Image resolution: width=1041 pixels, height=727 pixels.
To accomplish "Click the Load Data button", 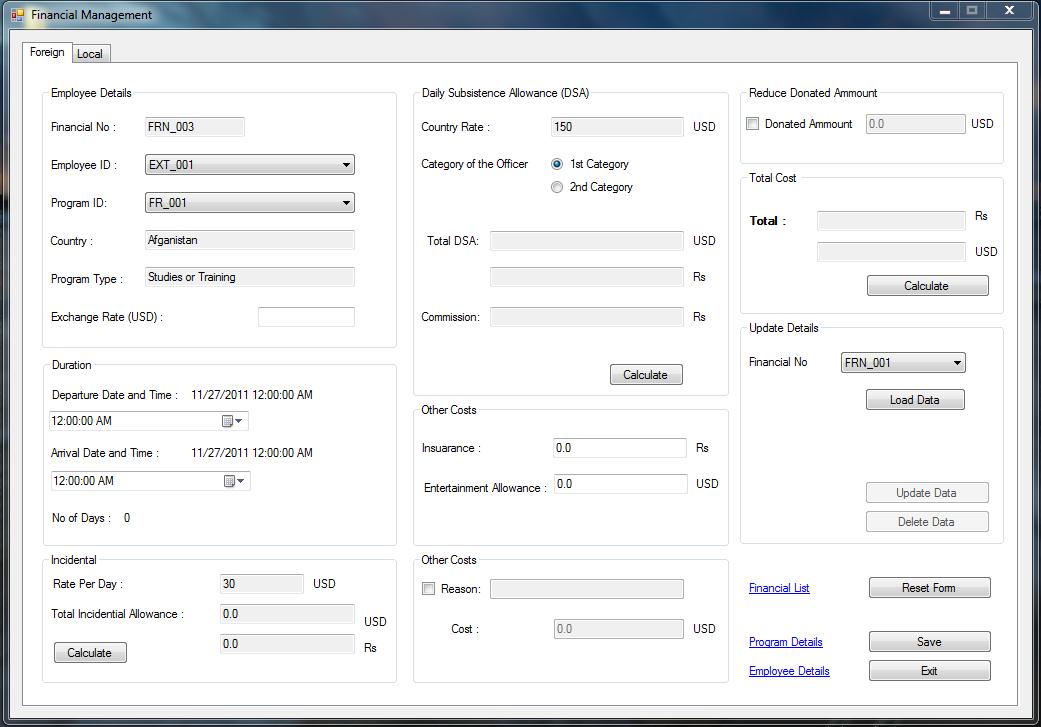I will coord(915,400).
